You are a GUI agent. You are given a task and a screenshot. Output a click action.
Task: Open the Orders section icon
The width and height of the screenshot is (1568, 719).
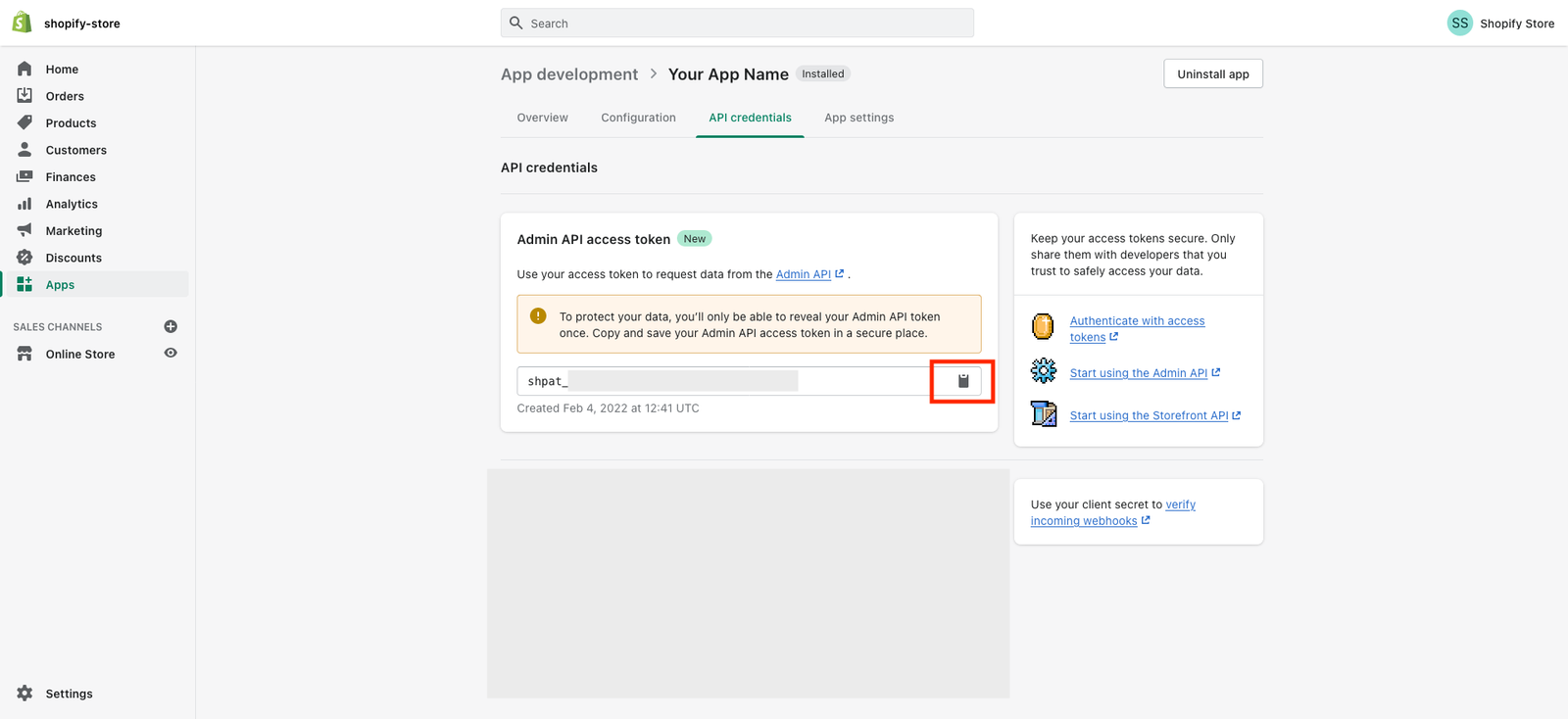point(24,96)
